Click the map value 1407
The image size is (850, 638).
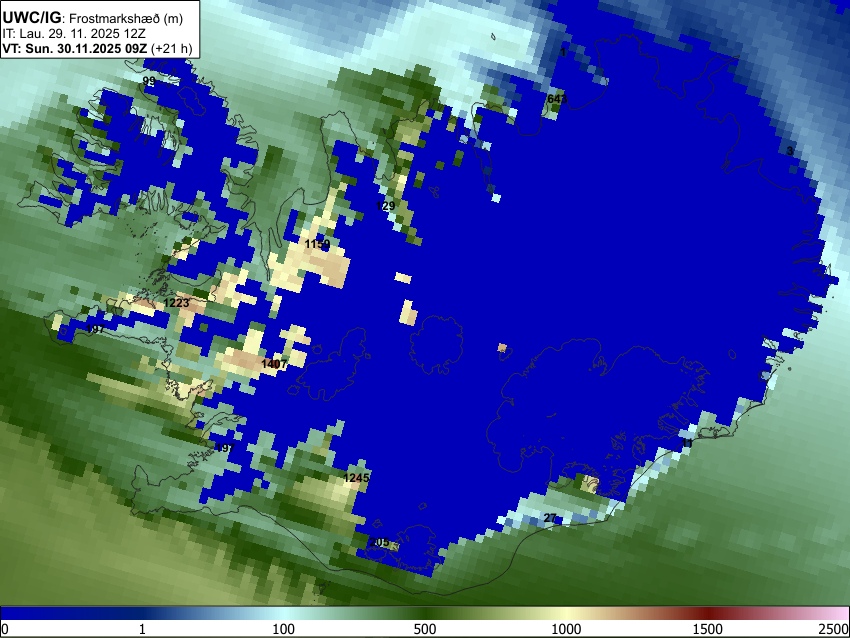click(x=274, y=364)
